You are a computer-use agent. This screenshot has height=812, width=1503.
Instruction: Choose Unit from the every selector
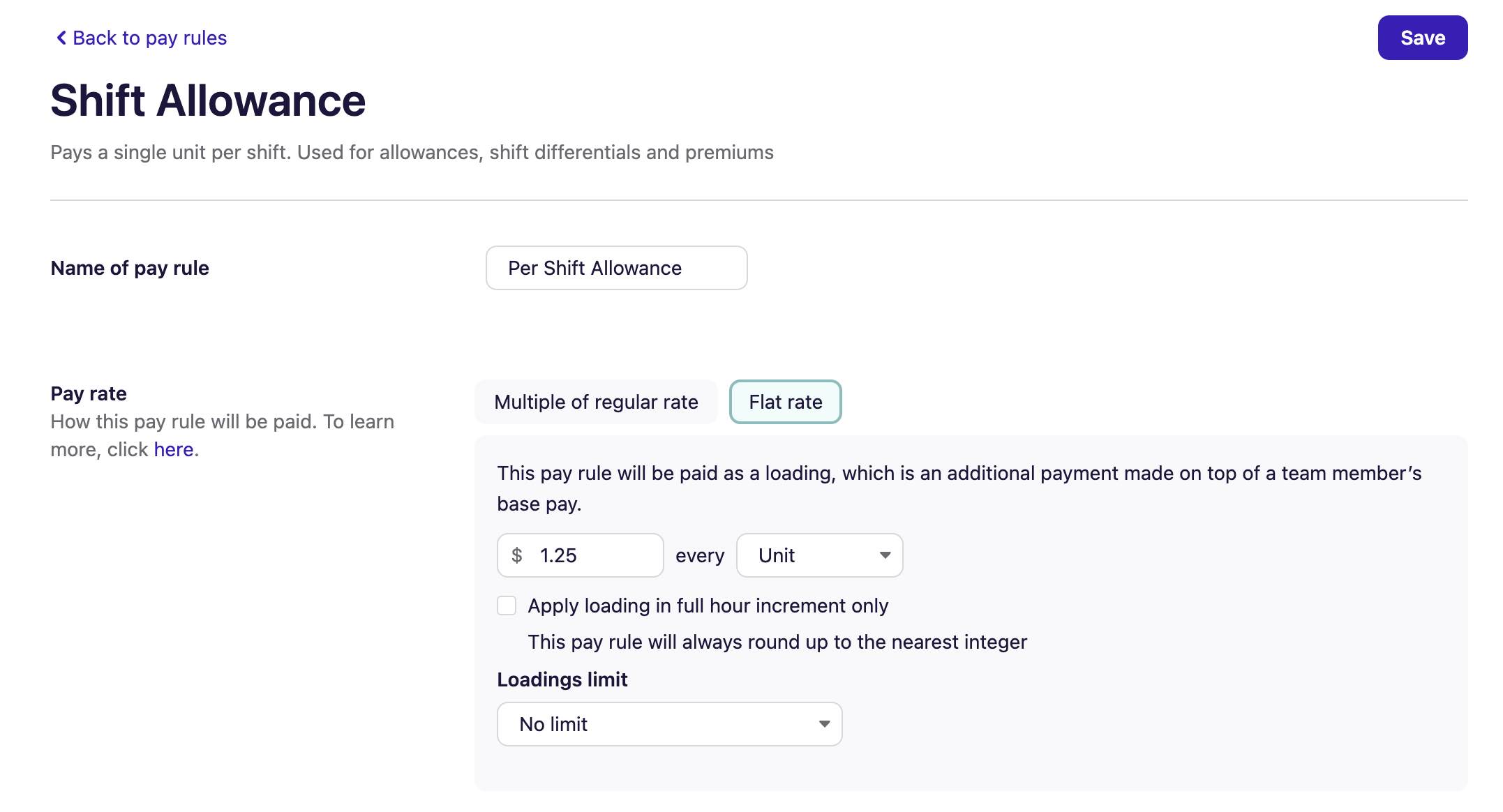pos(818,555)
